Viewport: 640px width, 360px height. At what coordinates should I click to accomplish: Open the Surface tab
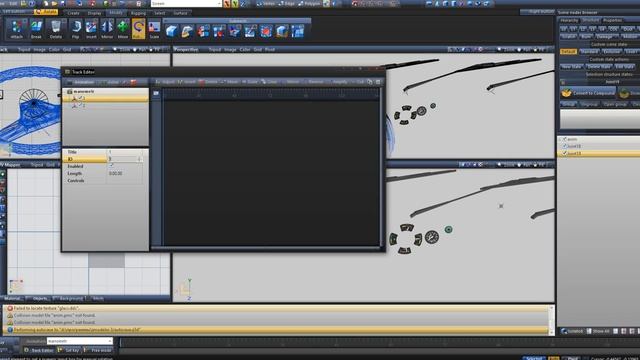point(180,13)
